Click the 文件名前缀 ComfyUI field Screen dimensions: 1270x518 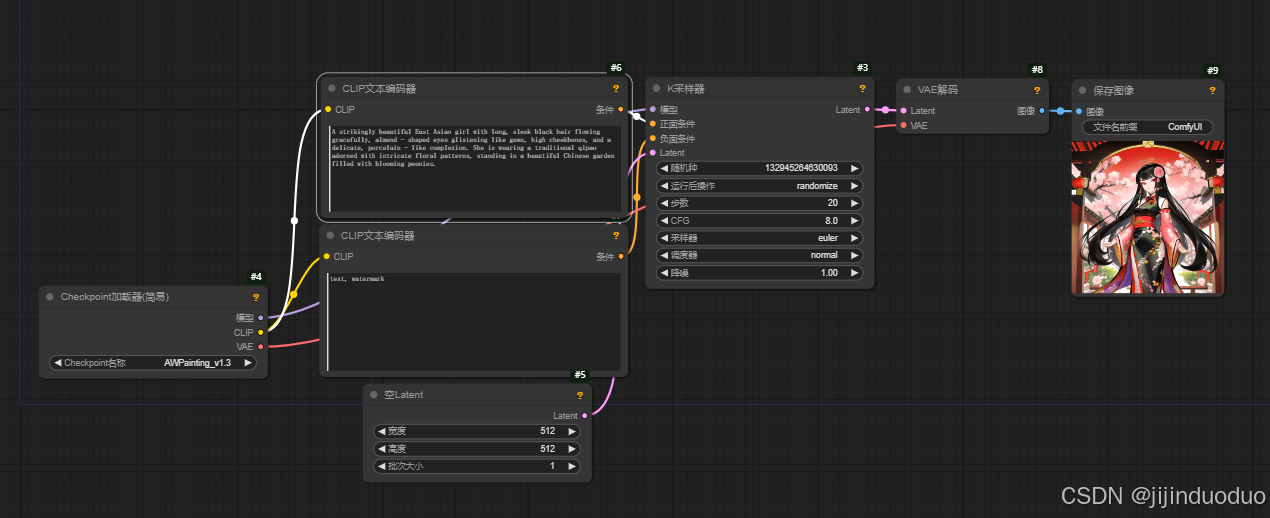(1147, 127)
